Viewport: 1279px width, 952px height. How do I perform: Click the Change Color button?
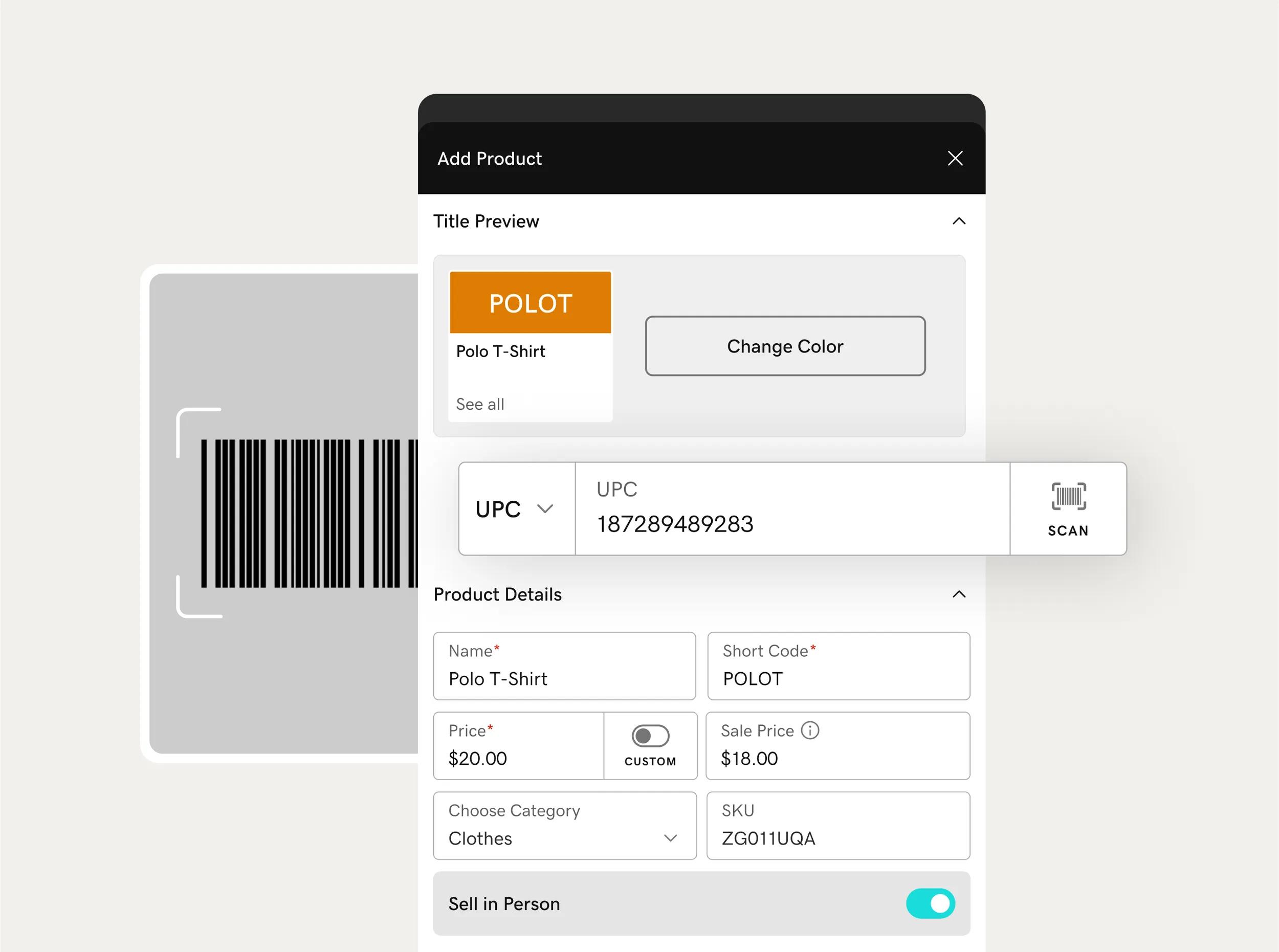click(x=785, y=346)
